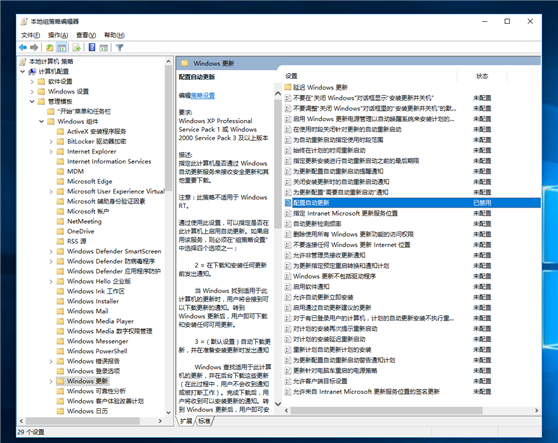Click the folder icon beside Microsoft Edge
The image size is (558, 443).
pos(60,181)
